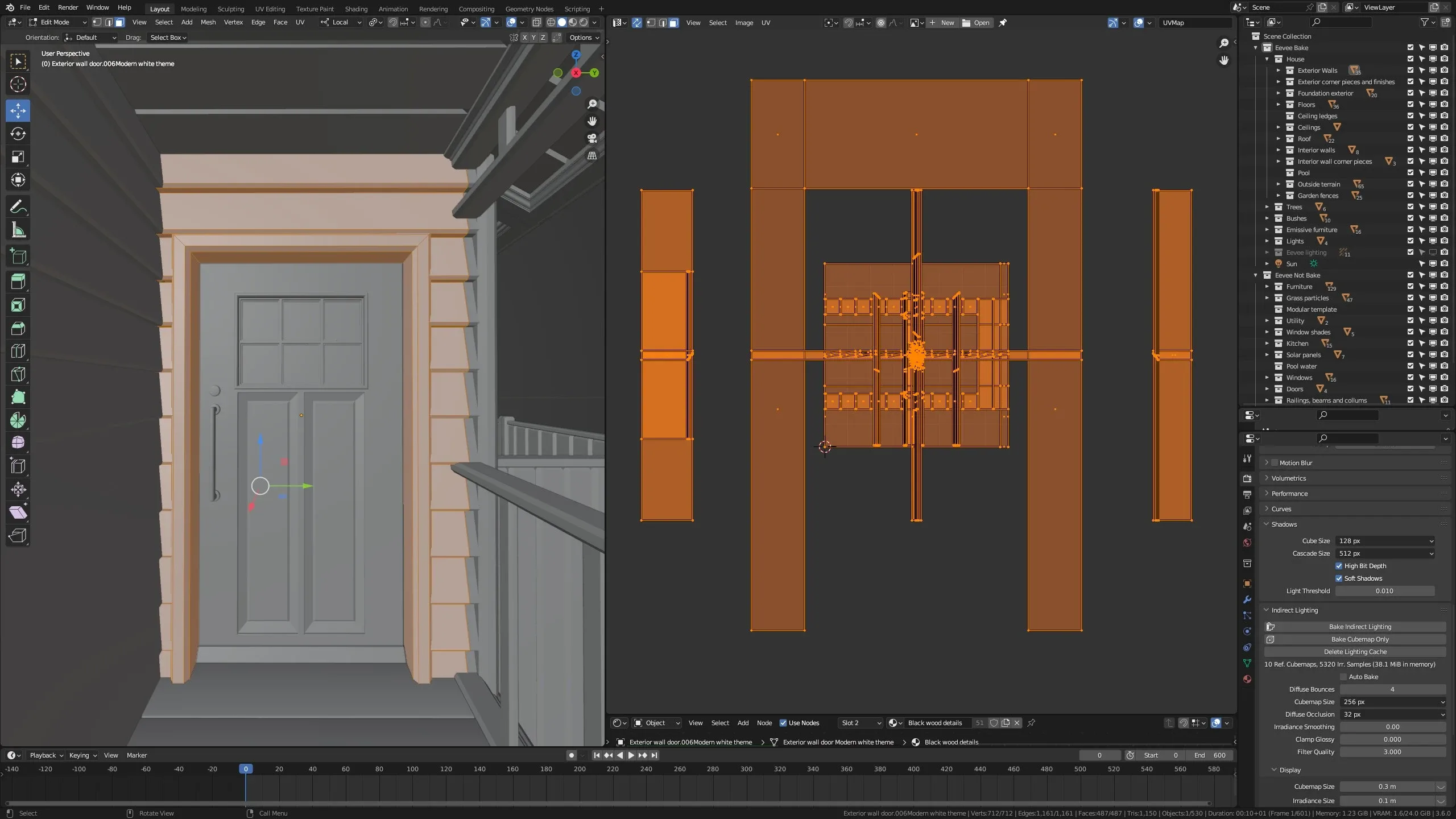Select the Loop Cut tool
Viewport: 1456px width, 819px height.
tap(18, 351)
